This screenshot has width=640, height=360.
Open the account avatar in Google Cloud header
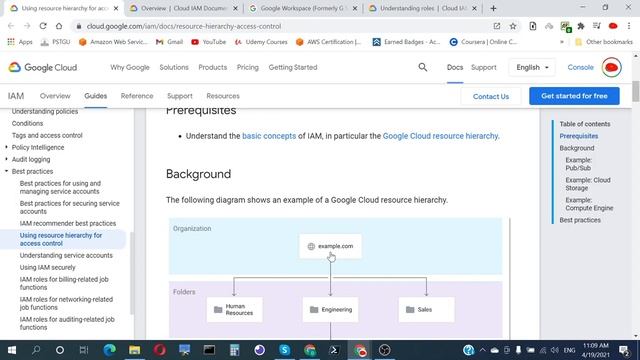[611, 67]
